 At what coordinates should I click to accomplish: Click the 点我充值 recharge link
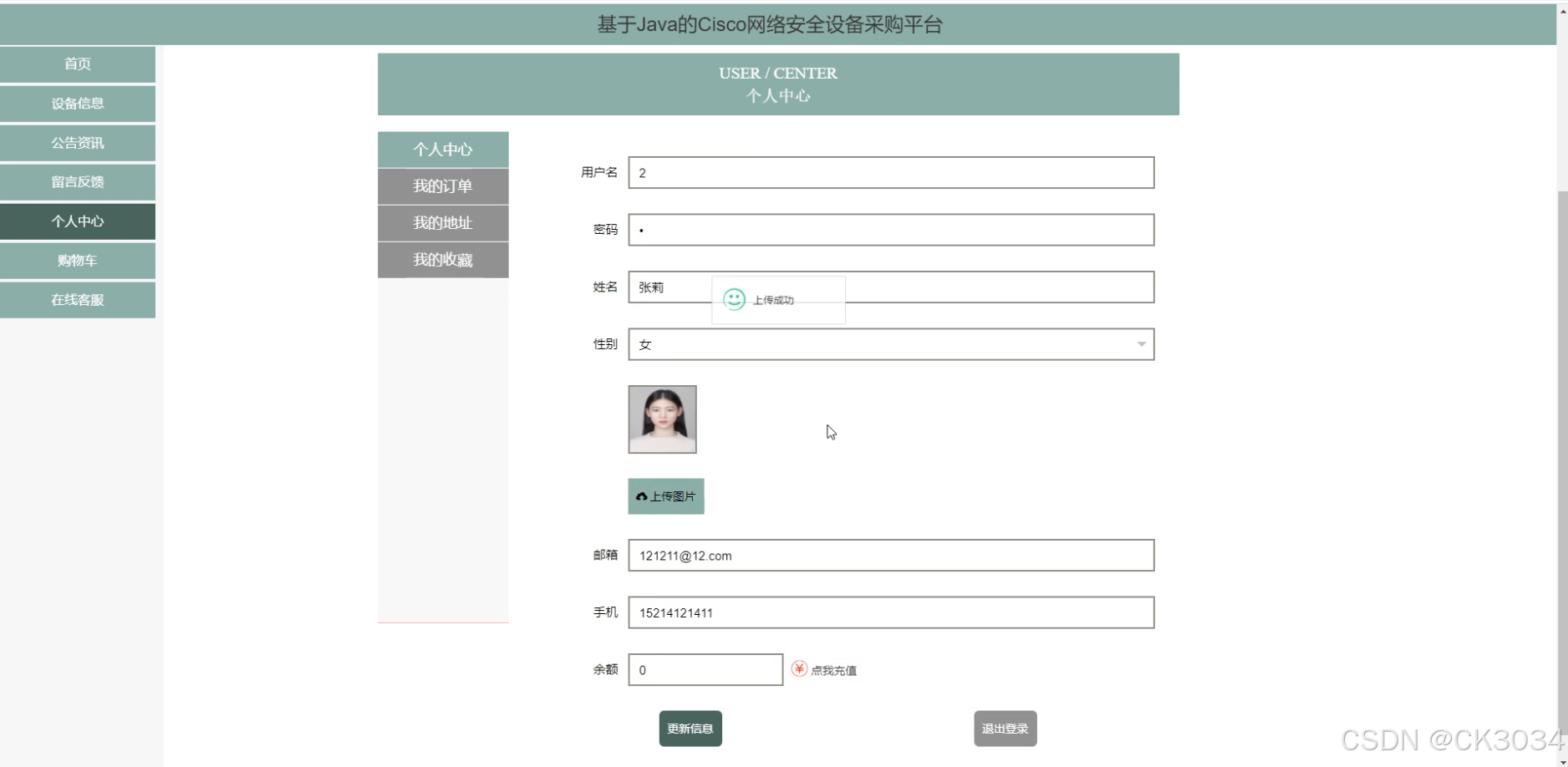pos(833,669)
